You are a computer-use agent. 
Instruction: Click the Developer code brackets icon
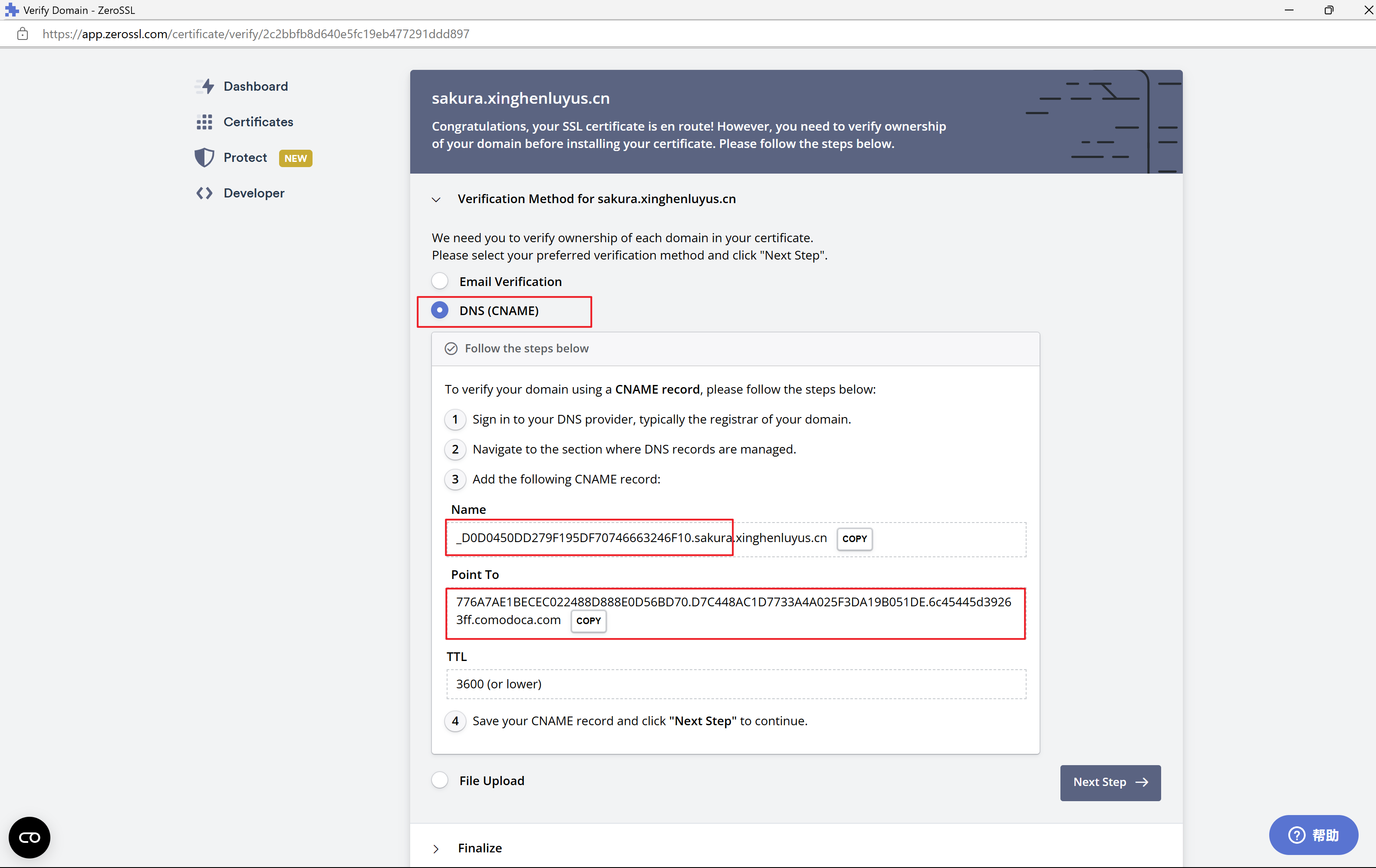[204, 193]
